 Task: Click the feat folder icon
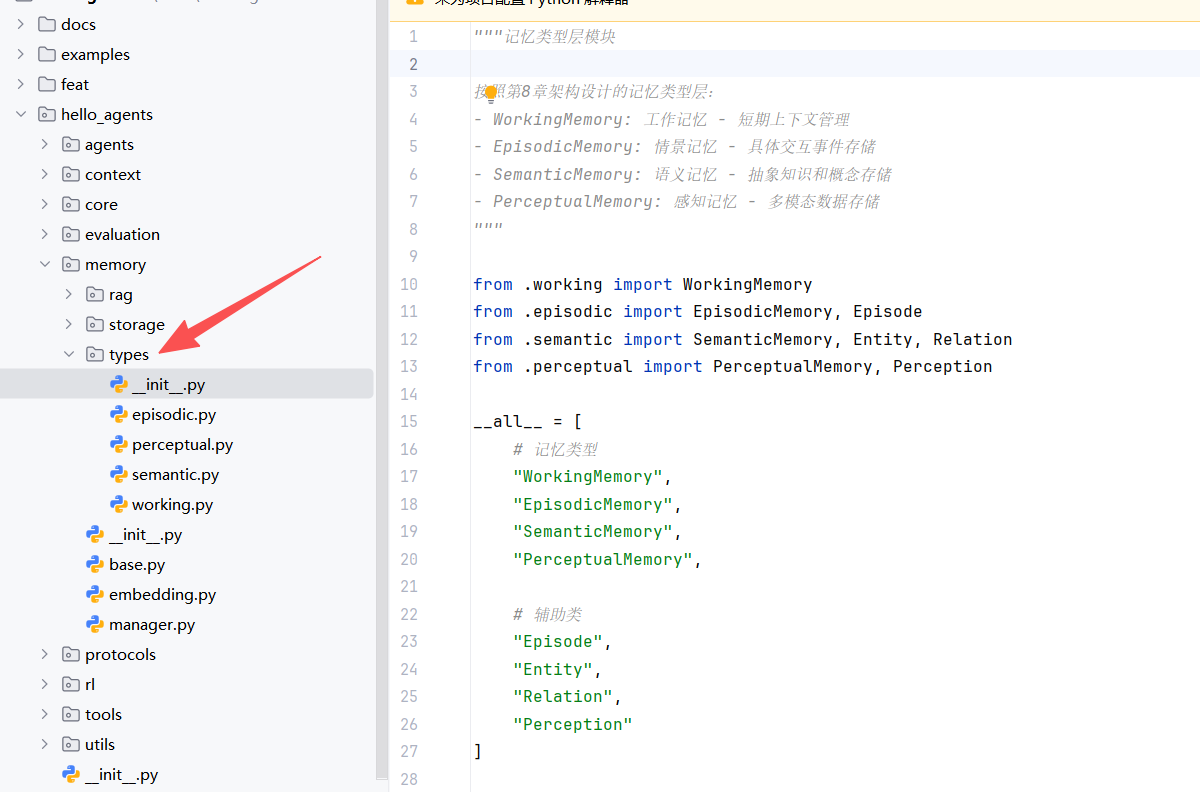47,84
